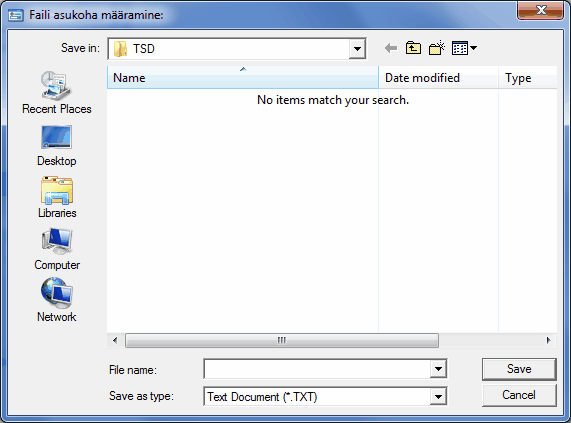Open Libraries in places bar
The width and height of the screenshot is (571, 423).
tap(57, 197)
